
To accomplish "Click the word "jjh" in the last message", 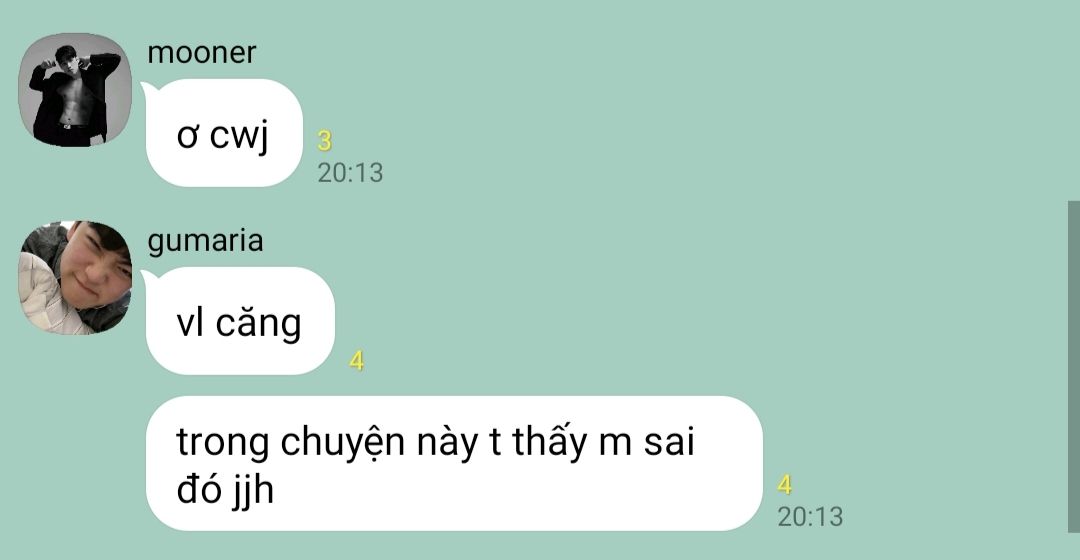I will 252,491.
